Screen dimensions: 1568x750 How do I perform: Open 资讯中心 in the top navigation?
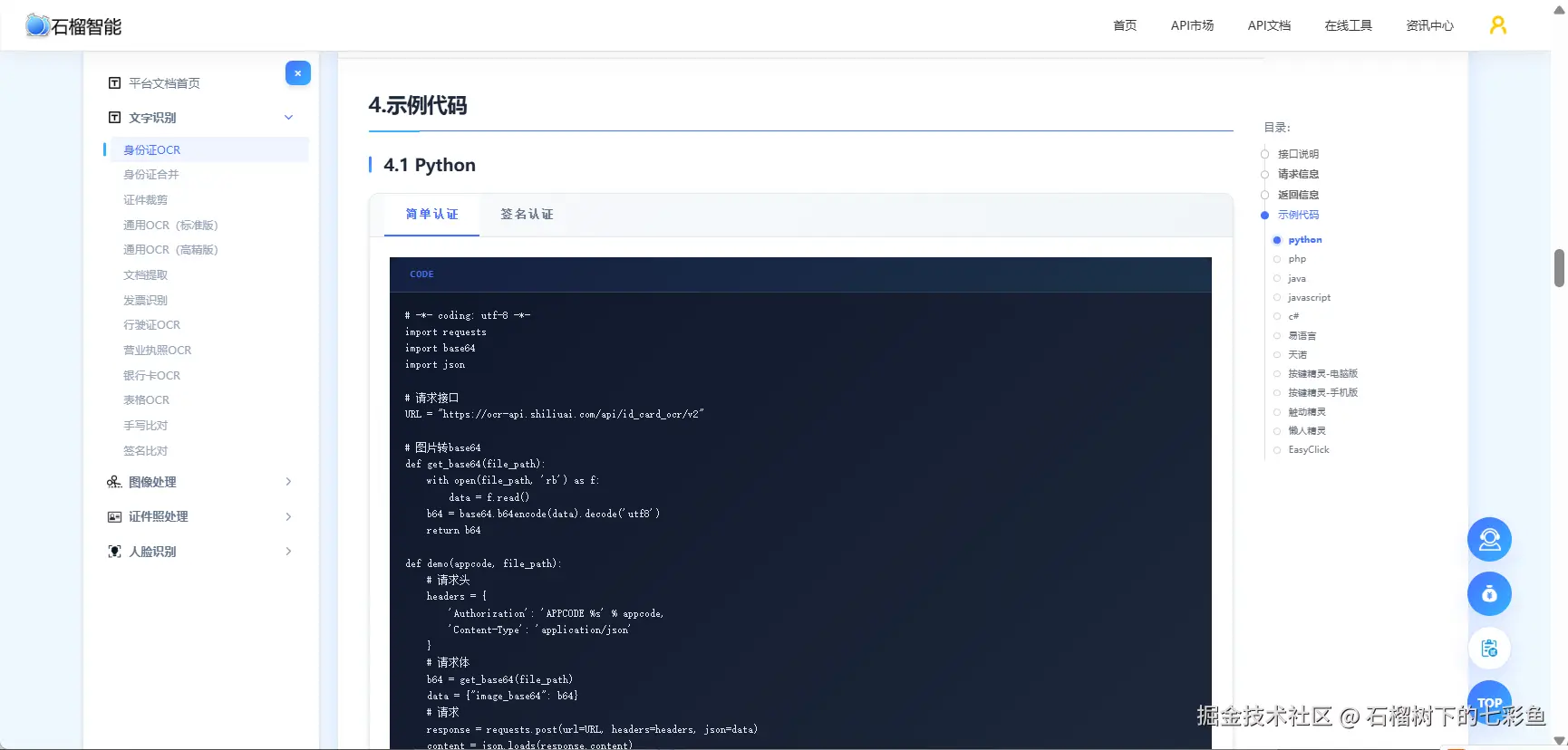coord(1429,25)
